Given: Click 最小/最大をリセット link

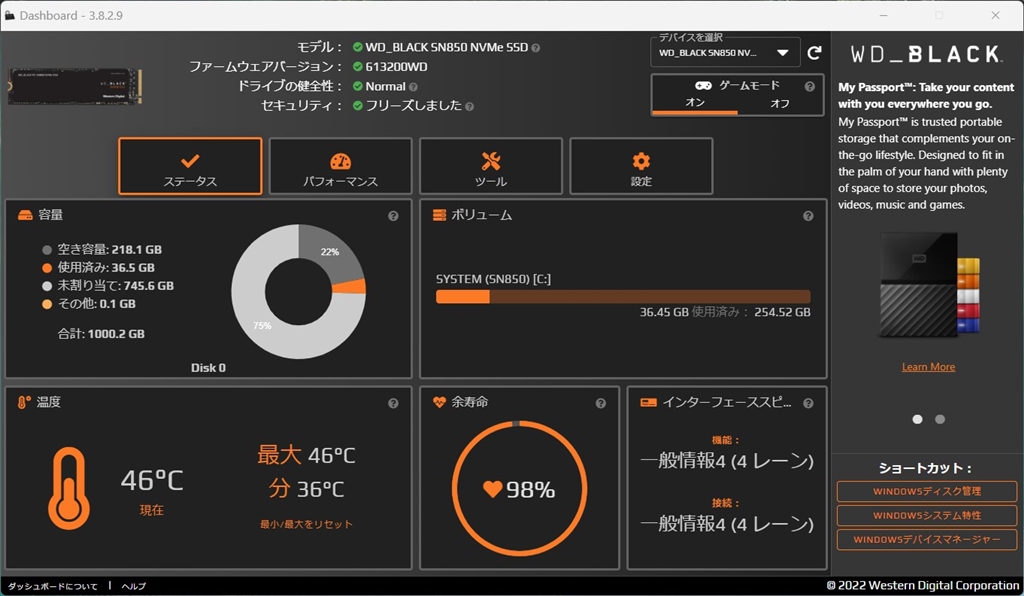Looking at the screenshot, I should coord(306,524).
